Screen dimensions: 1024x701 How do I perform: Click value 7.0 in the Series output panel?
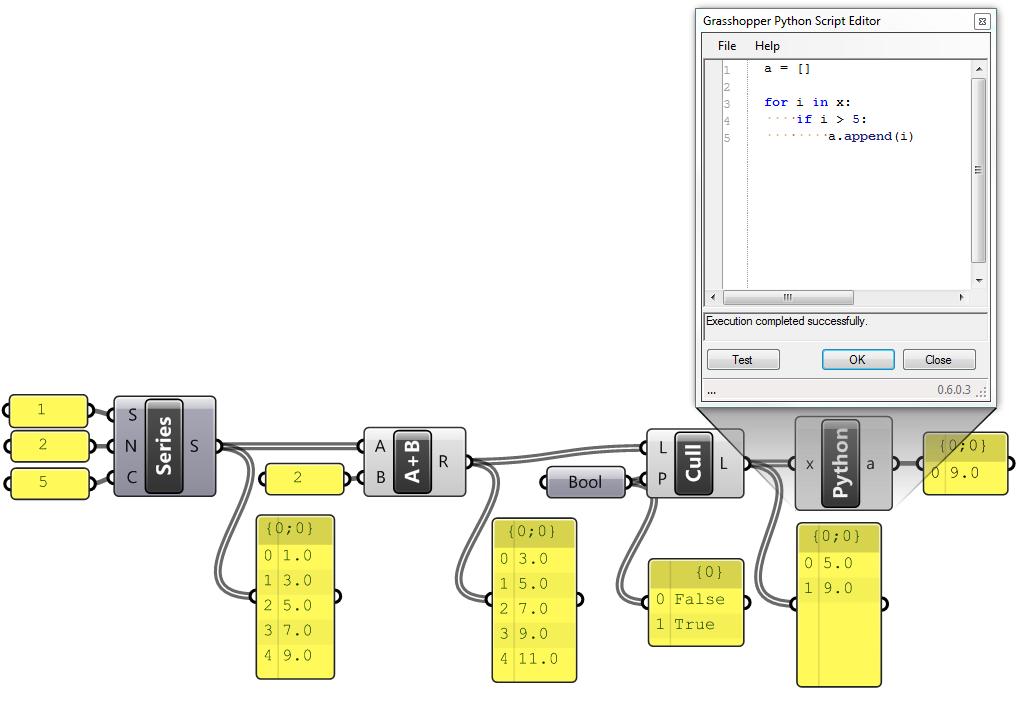click(x=297, y=630)
